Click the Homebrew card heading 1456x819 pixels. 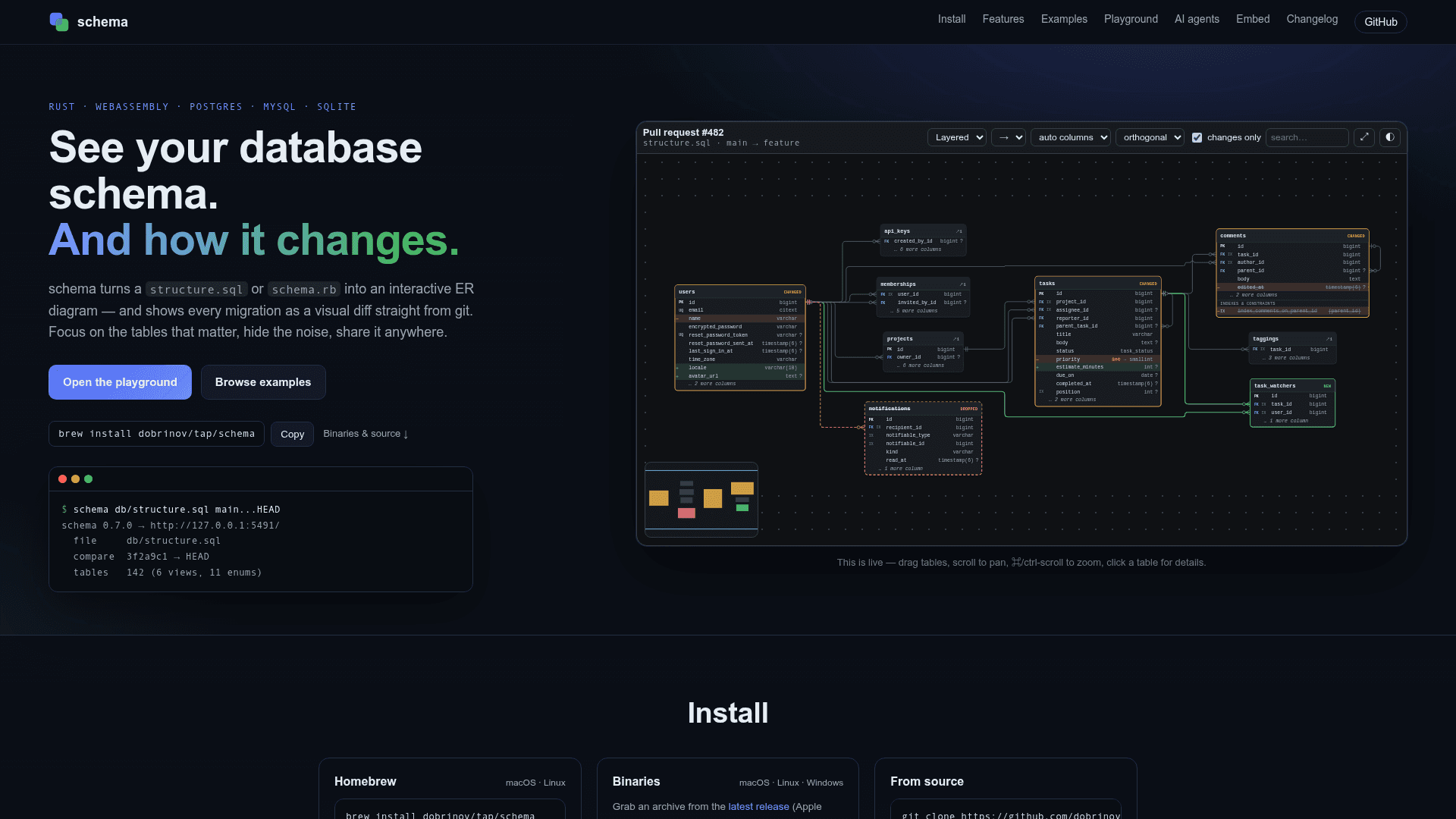coord(365,781)
